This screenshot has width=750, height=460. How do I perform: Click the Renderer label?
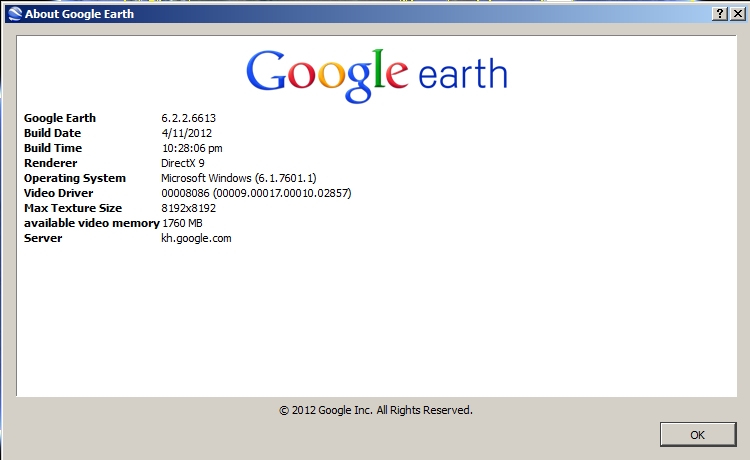[x=51, y=163]
